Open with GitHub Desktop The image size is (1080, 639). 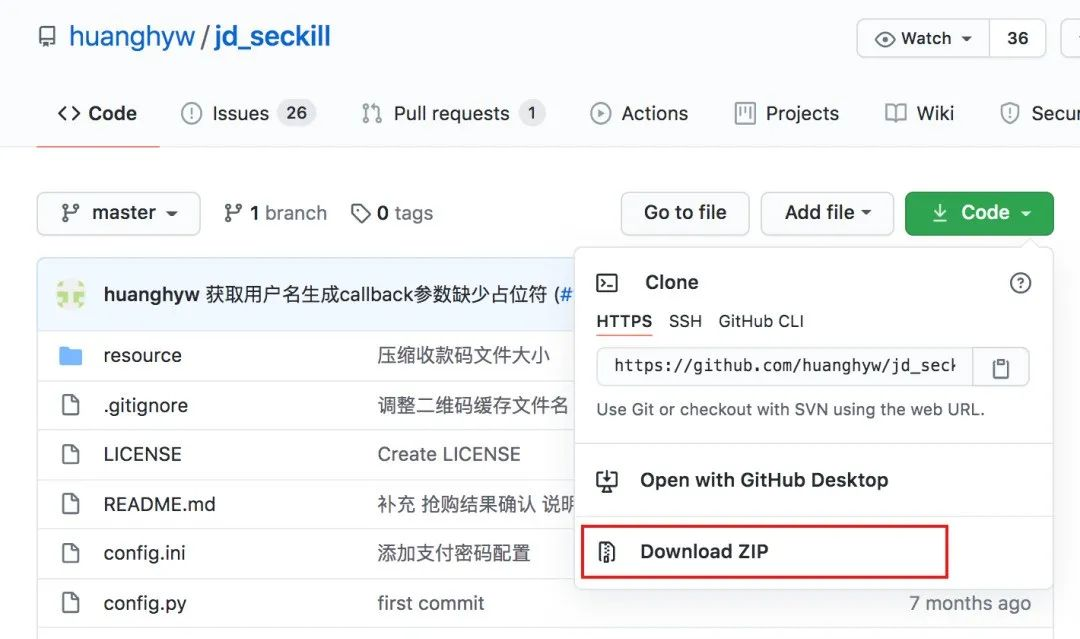tap(764, 480)
